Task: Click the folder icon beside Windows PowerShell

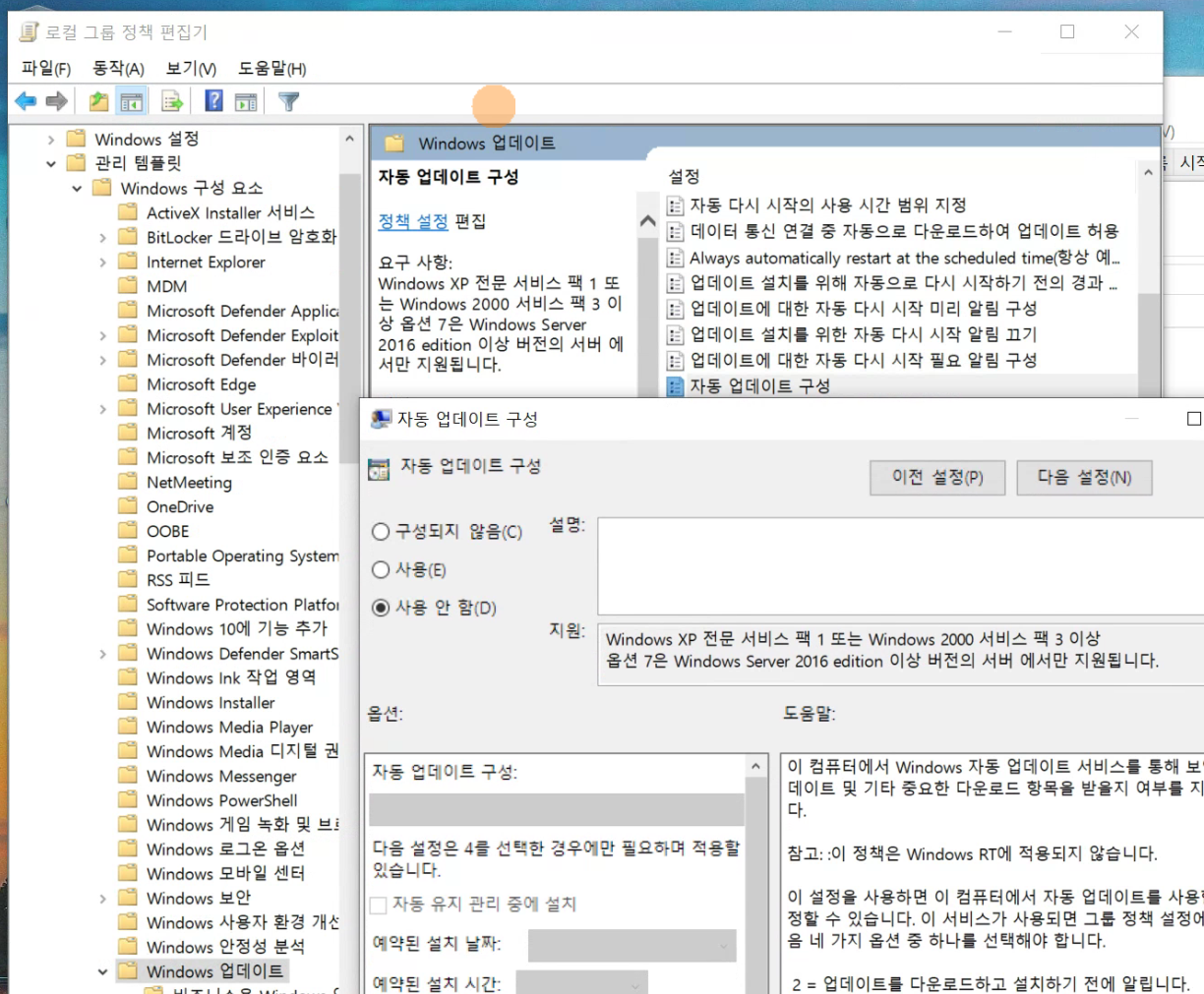Action: (x=128, y=800)
